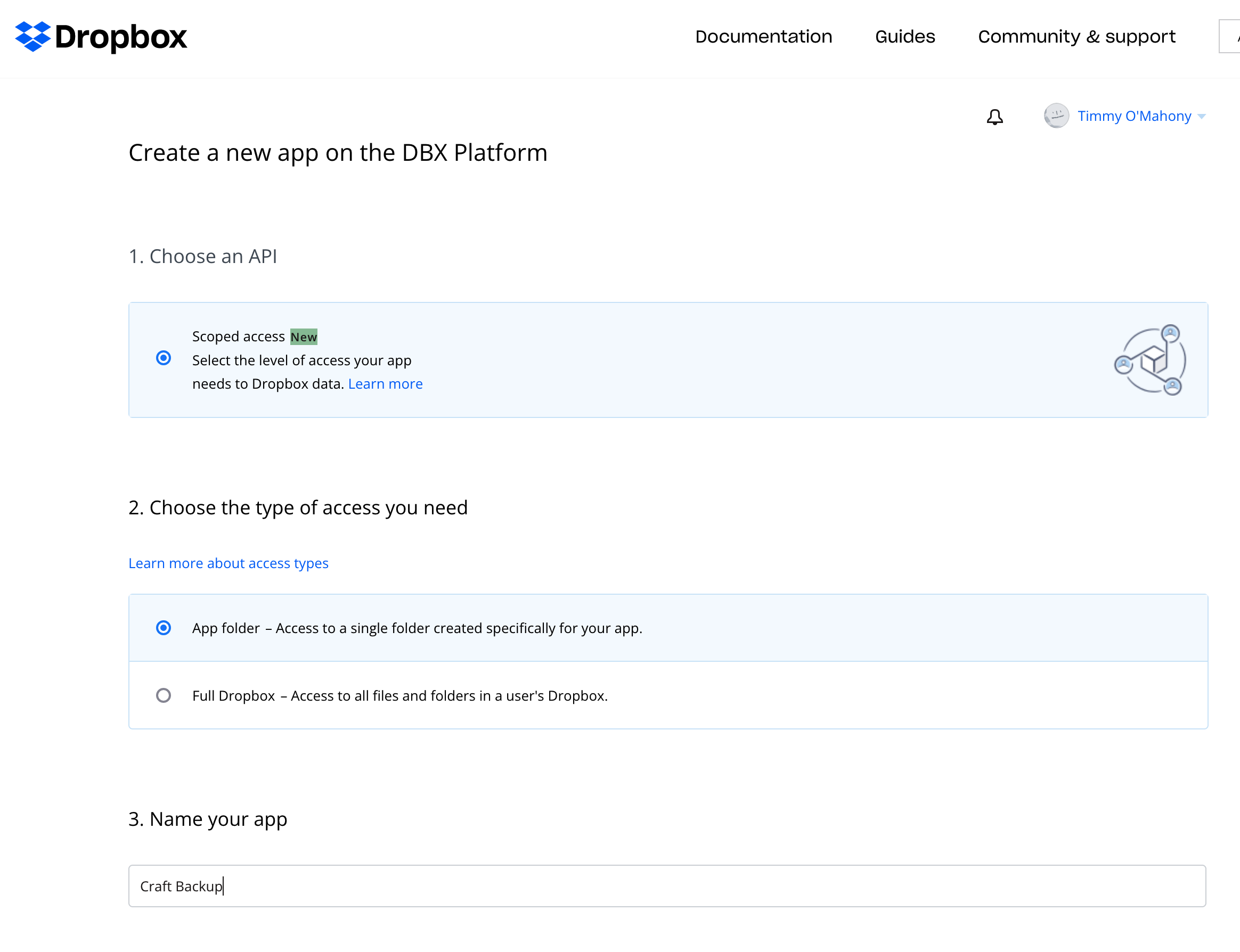Image resolution: width=1240 pixels, height=952 pixels.
Task: Open Learn more about access types
Action: pyautogui.click(x=229, y=563)
